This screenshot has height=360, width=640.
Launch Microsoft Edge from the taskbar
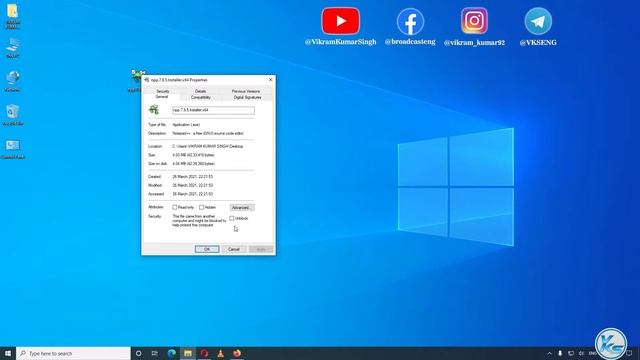[x=171, y=353]
